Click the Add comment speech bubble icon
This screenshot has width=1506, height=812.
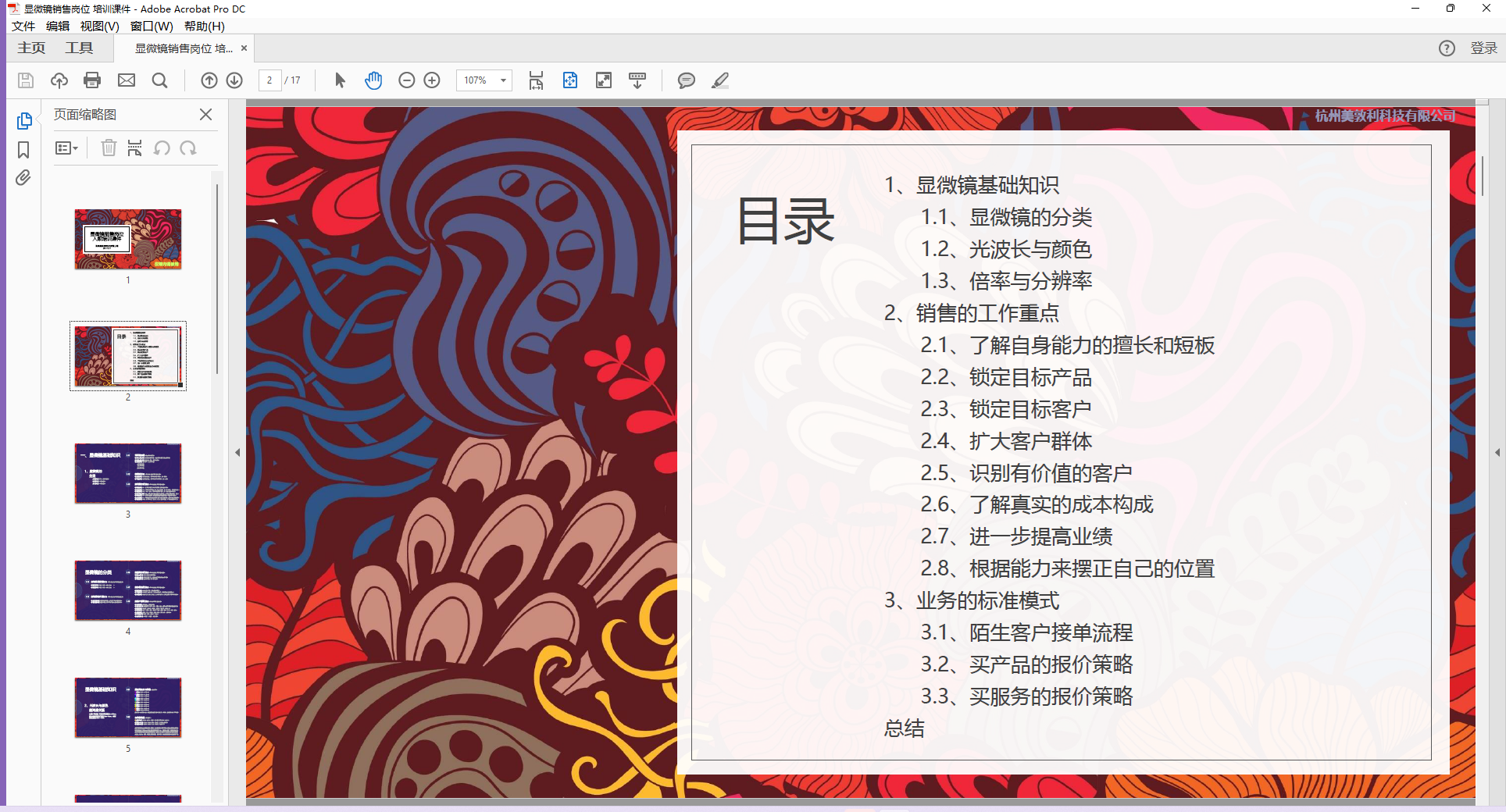686,80
